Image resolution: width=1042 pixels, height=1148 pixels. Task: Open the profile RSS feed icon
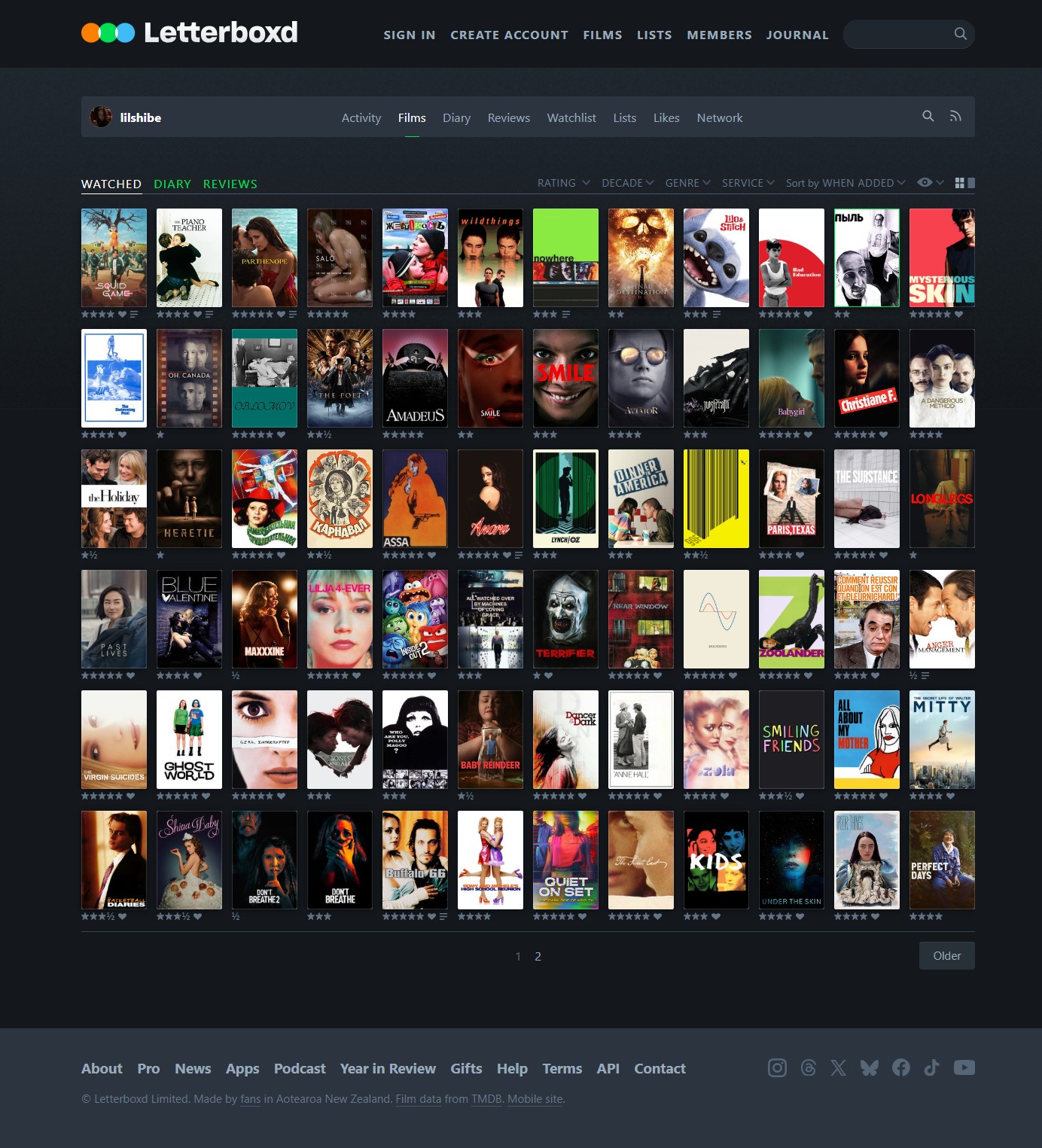955,117
